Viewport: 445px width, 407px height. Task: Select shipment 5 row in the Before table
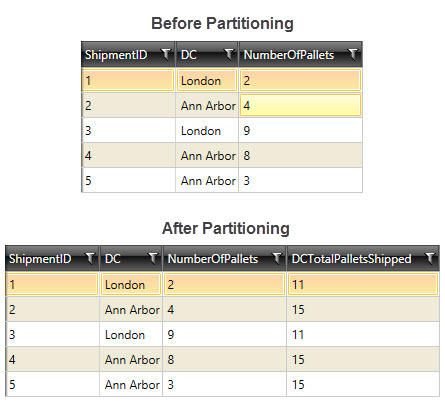point(222,180)
